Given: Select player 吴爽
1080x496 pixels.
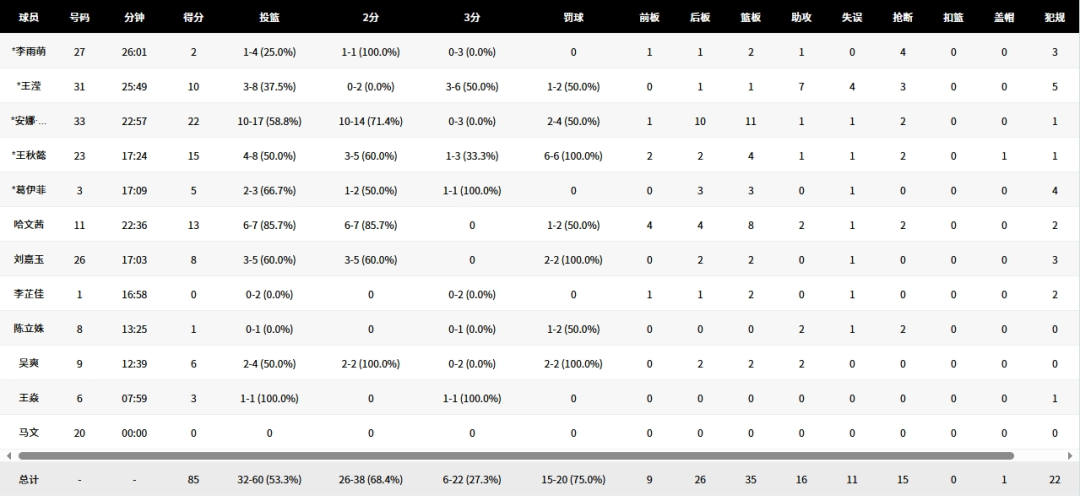Looking at the screenshot, I should pyautogui.click(x=29, y=364).
